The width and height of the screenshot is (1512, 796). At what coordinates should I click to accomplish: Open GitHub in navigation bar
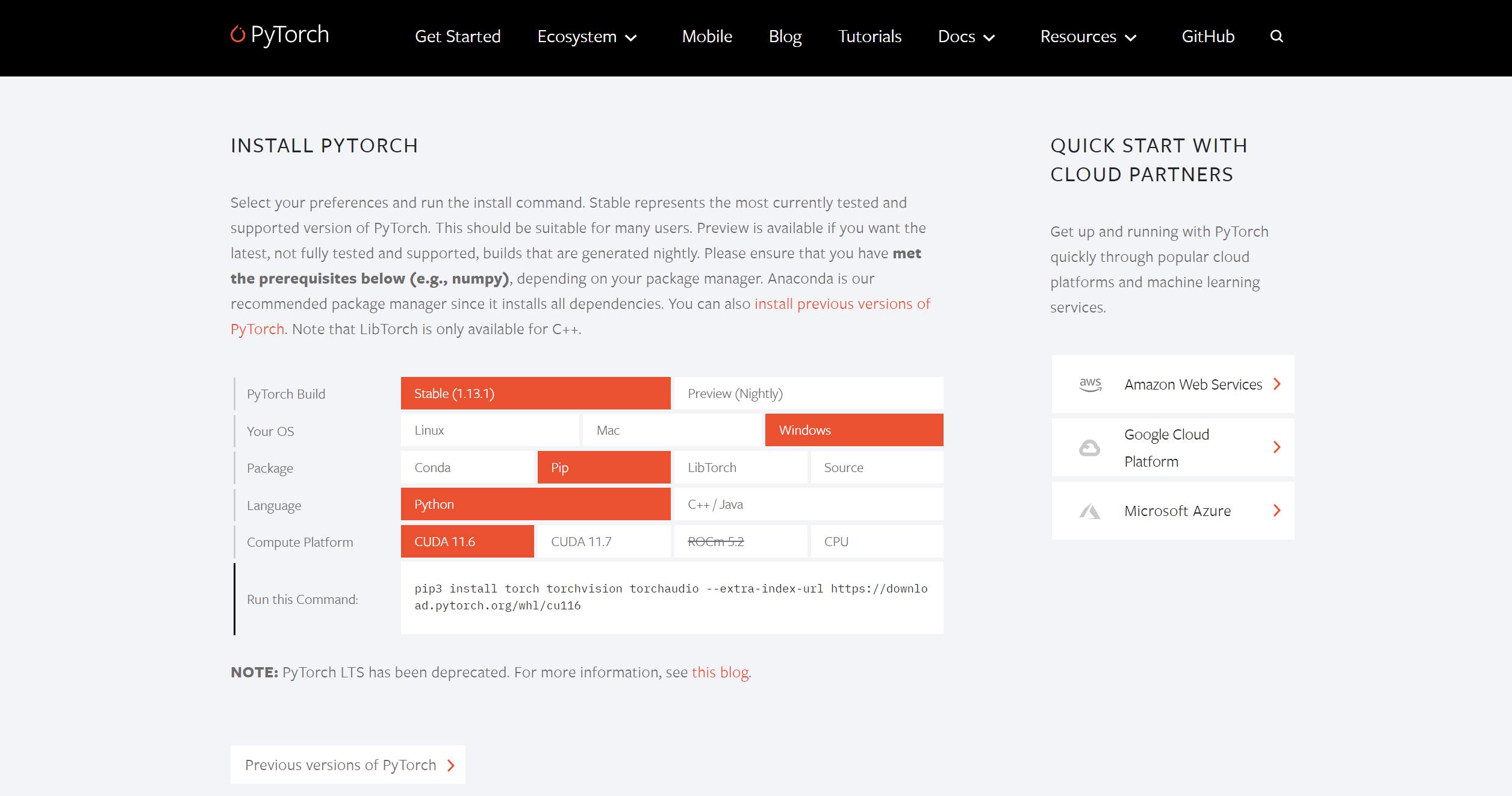click(1208, 37)
